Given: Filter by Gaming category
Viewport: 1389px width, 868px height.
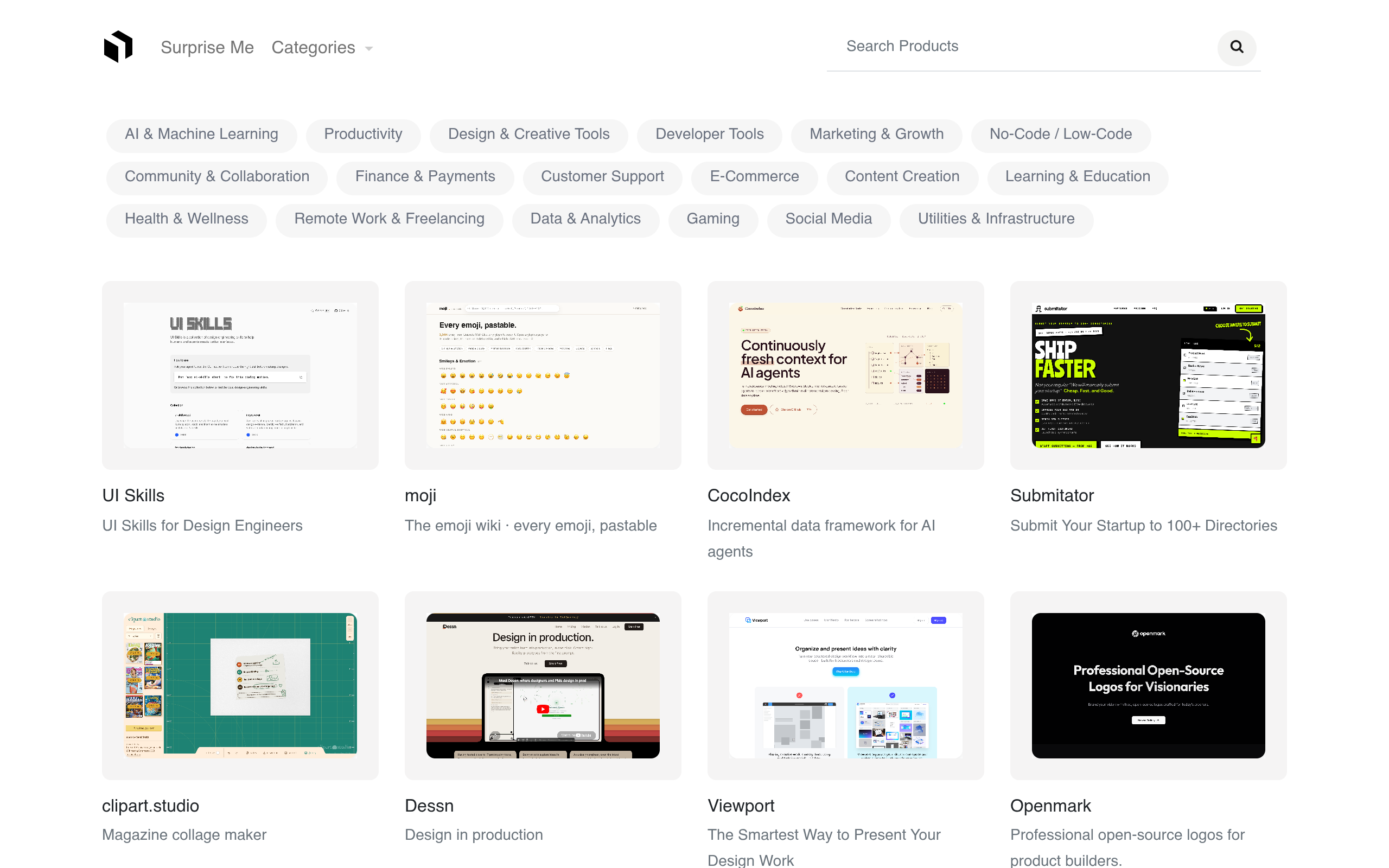Looking at the screenshot, I should (x=713, y=219).
